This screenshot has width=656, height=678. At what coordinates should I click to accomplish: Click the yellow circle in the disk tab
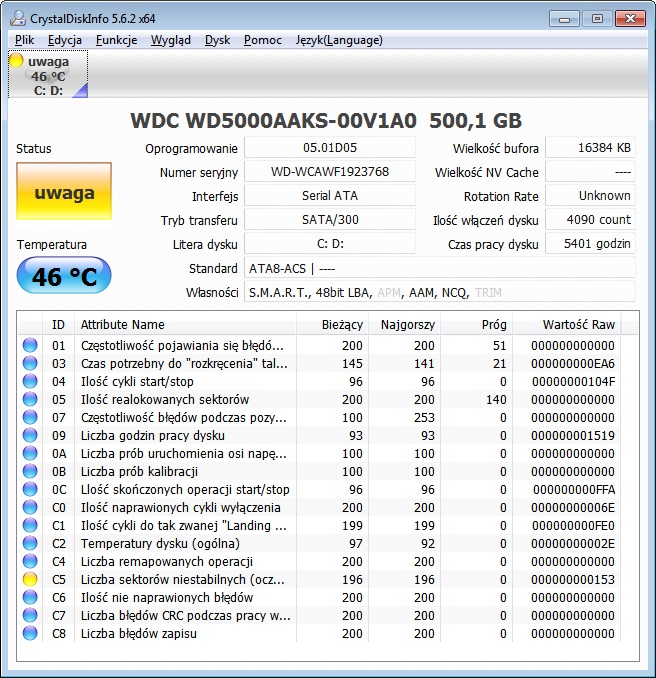click(16, 61)
